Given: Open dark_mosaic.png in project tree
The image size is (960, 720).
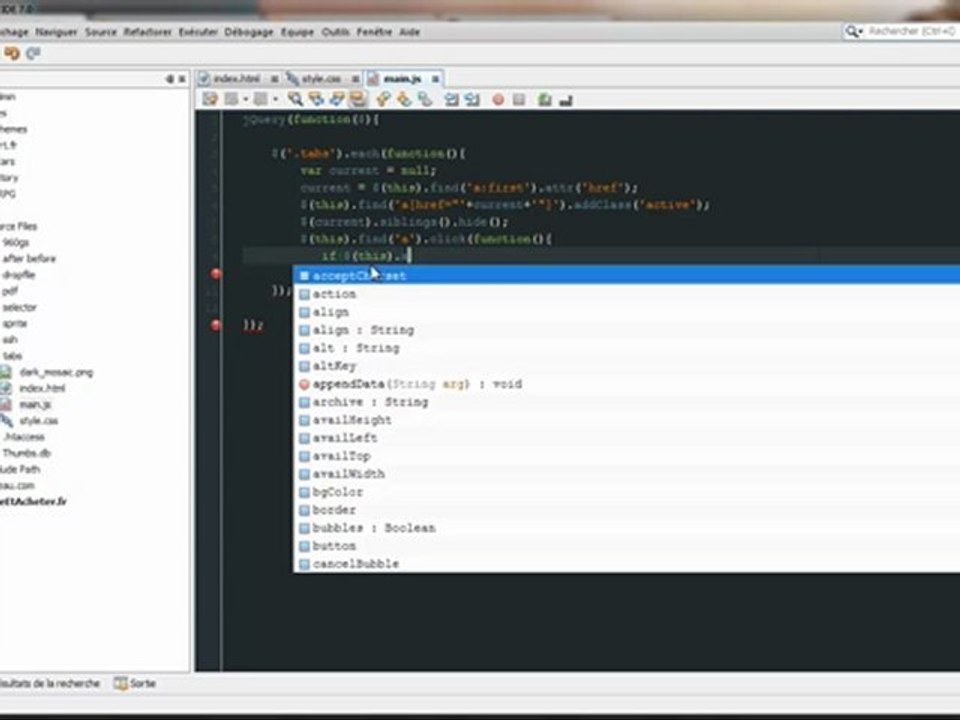Looking at the screenshot, I should 56,372.
